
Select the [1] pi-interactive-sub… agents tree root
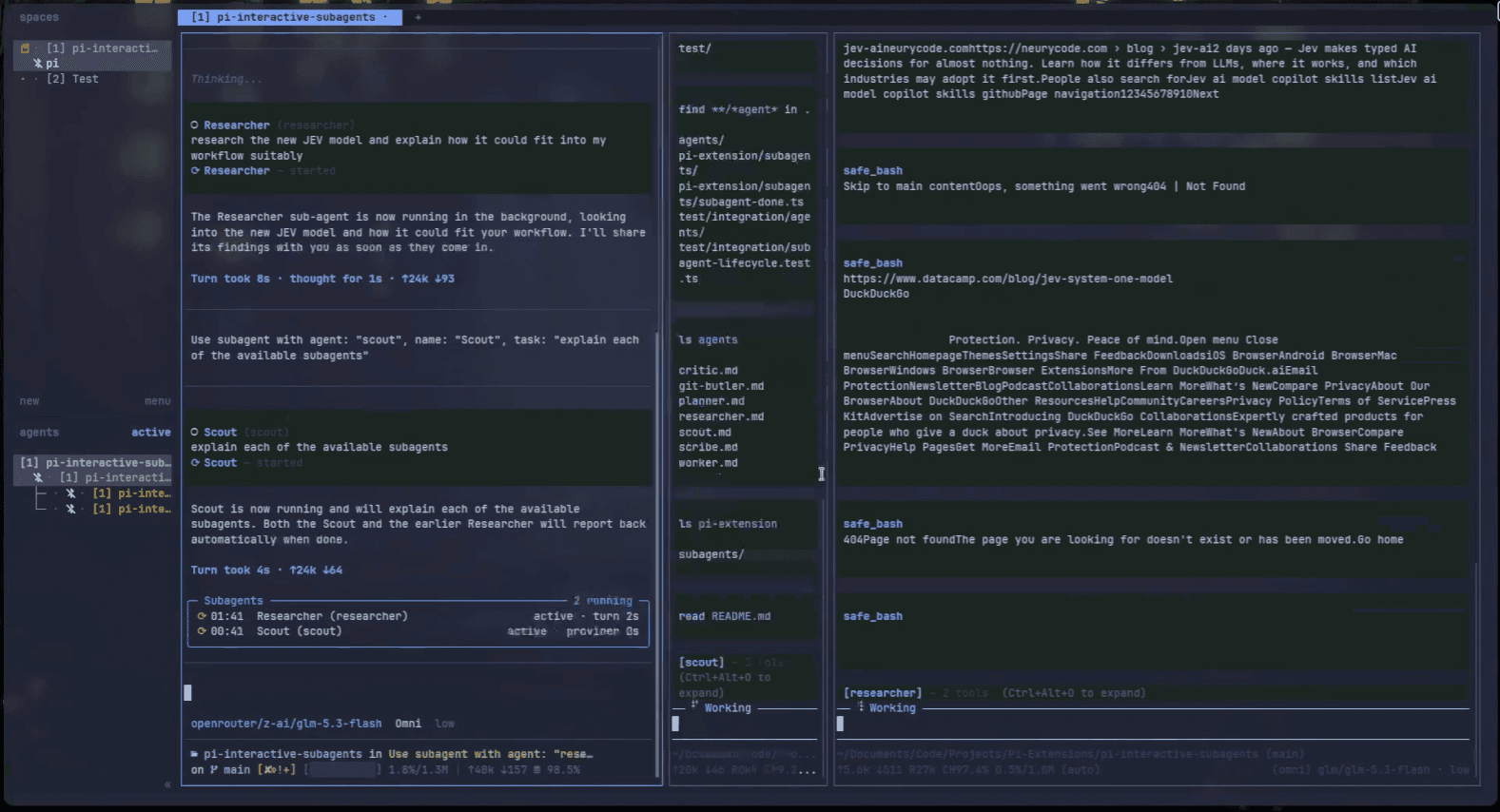(x=95, y=463)
